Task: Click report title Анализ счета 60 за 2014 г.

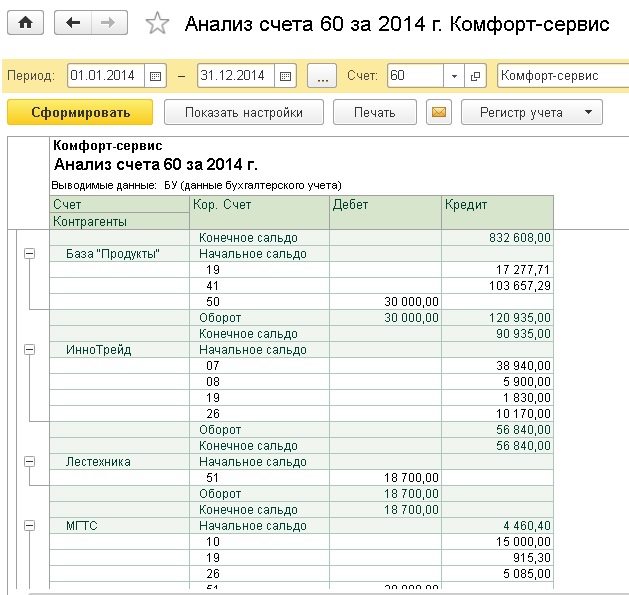Action: (156, 164)
